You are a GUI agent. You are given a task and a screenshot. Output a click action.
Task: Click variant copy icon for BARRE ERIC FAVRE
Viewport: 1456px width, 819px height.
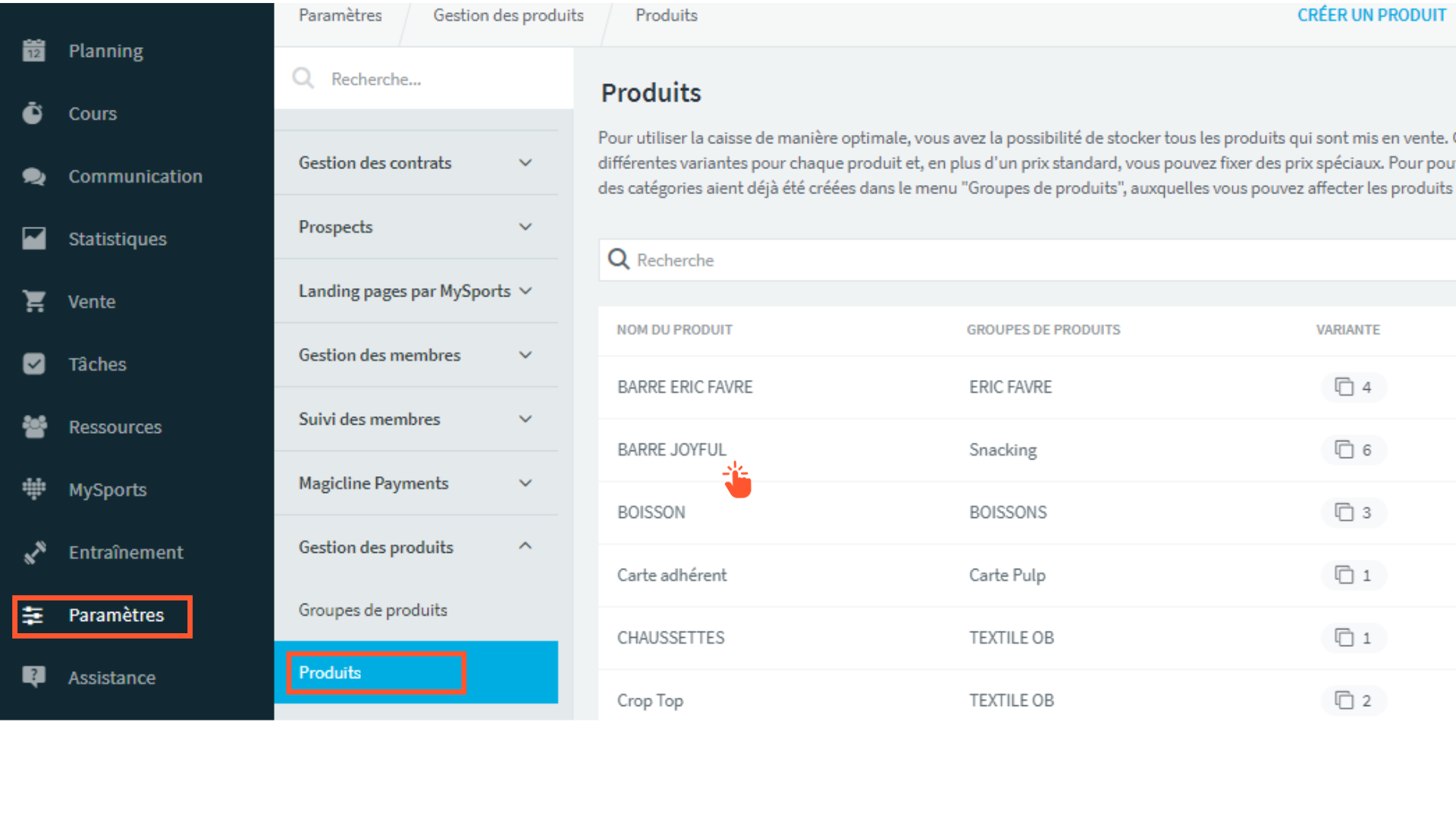point(1344,387)
